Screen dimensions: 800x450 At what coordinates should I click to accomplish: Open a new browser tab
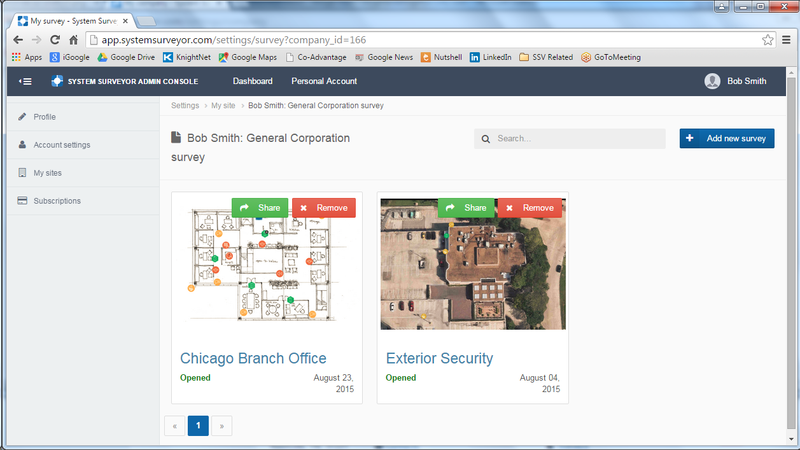(146, 21)
